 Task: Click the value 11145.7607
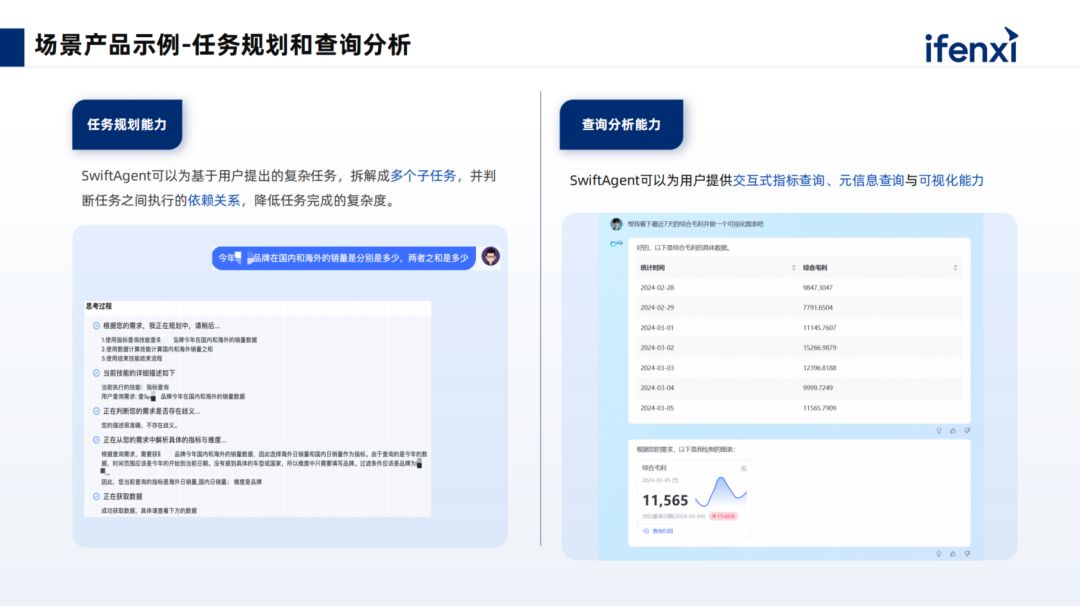click(820, 328)
